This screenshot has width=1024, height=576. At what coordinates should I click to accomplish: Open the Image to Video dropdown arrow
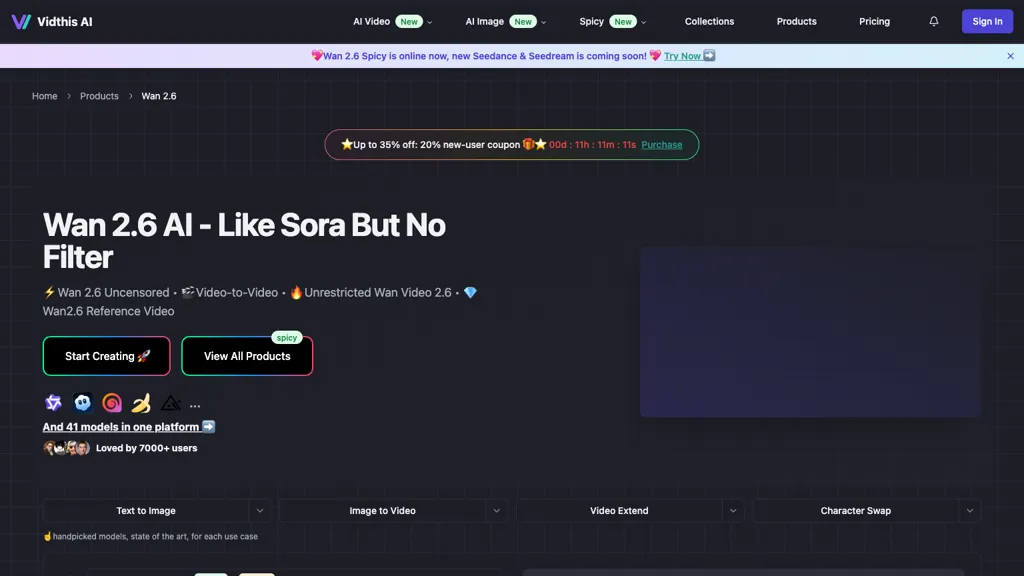(496, 511)
